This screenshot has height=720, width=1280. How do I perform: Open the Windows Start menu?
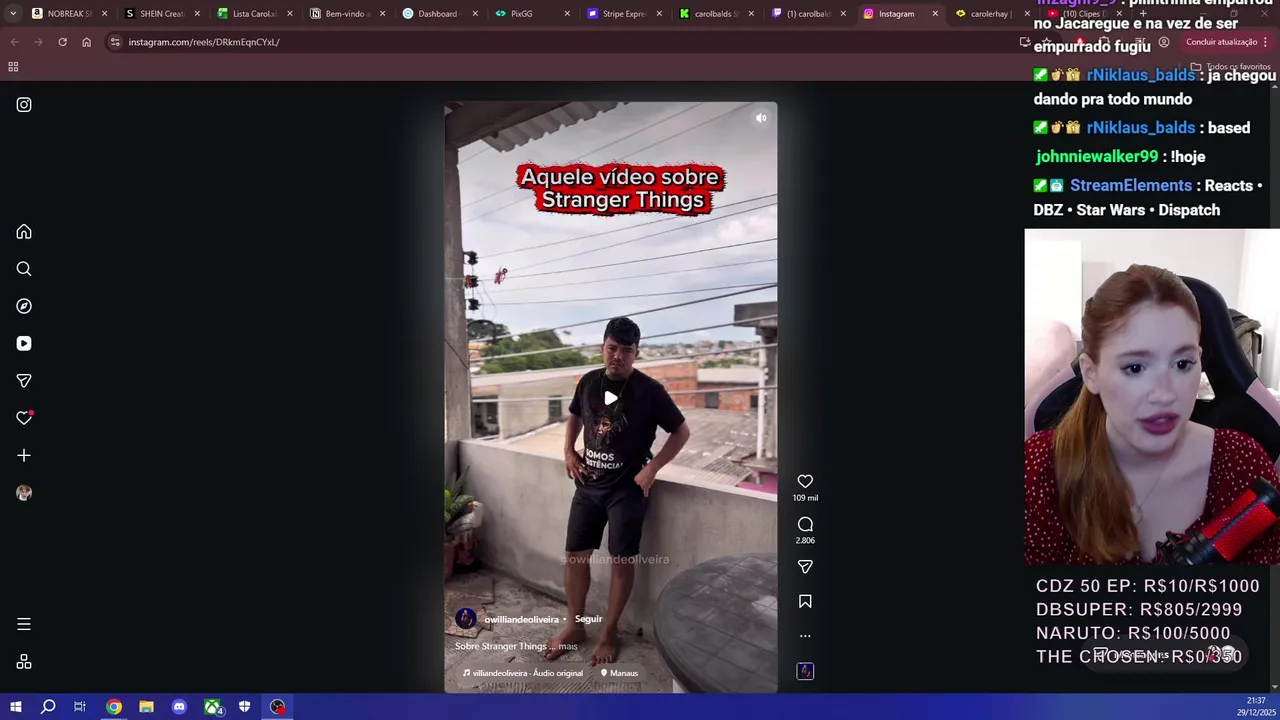tap(16, 707)
